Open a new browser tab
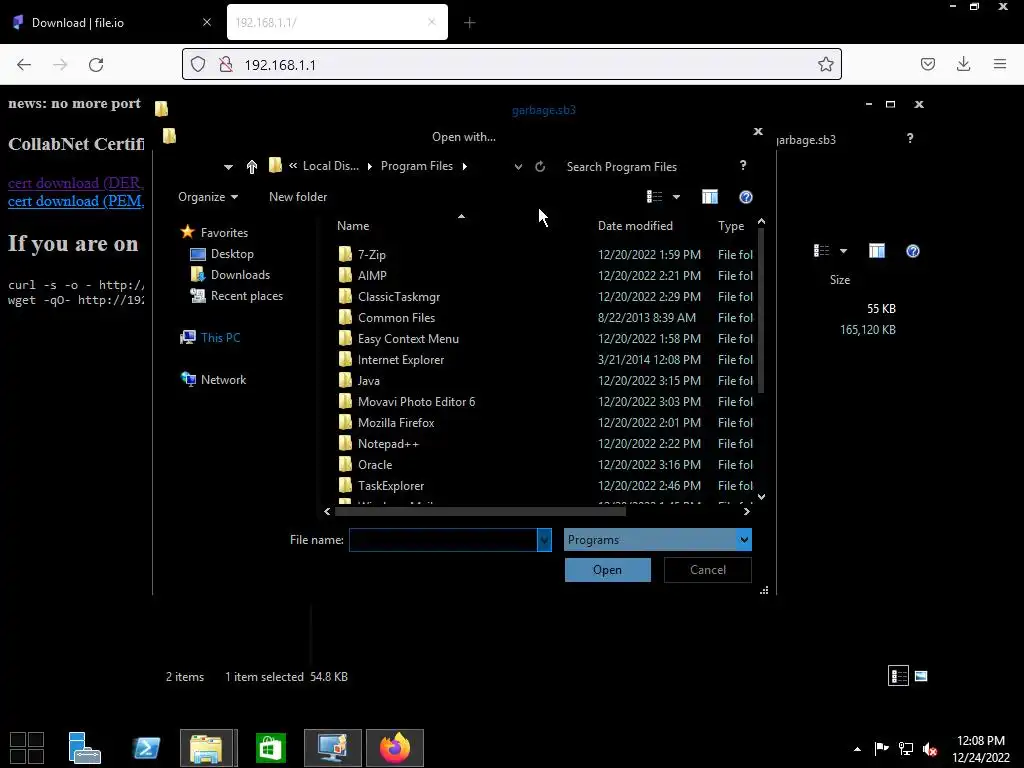Image resolution: width=1024 pixels, height=768 pixels. point(470,23)
